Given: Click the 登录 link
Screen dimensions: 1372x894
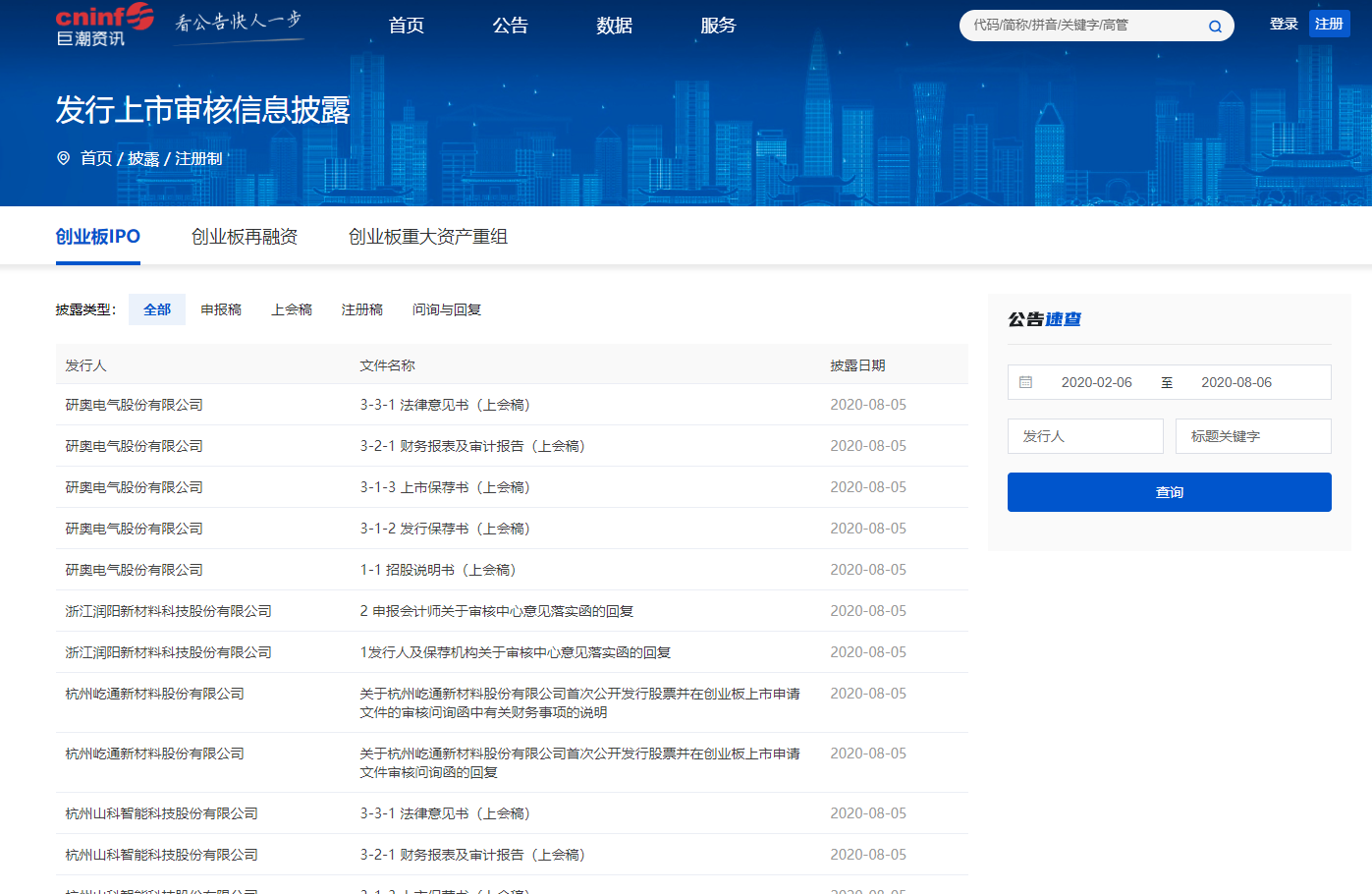Looking at the screenshot, I should [x=1283, y=24].
